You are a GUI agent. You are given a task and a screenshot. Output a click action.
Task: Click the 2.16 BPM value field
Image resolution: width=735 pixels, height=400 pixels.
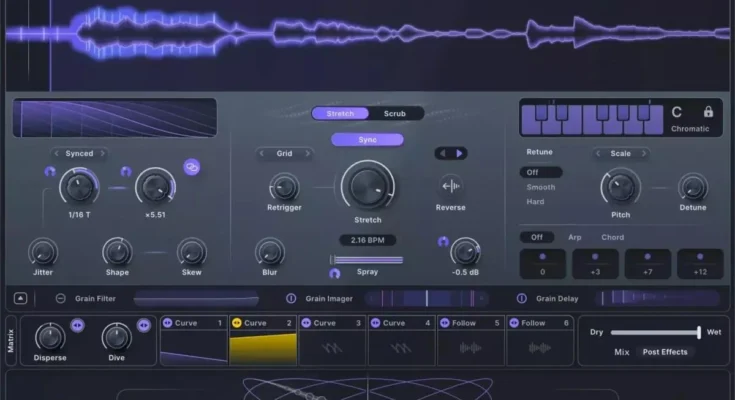pos(368,240)
